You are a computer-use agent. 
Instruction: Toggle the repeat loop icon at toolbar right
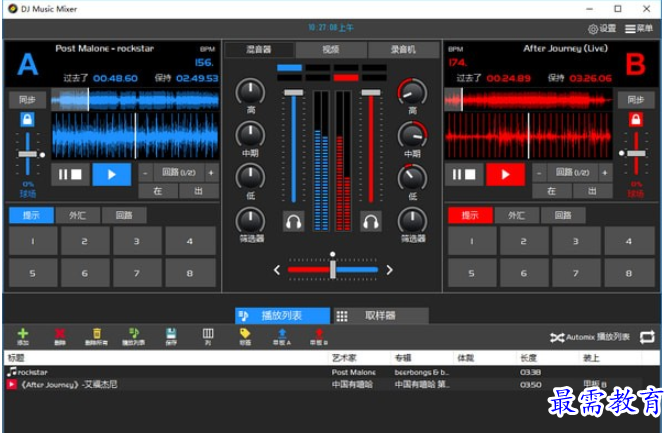(647, 337)
